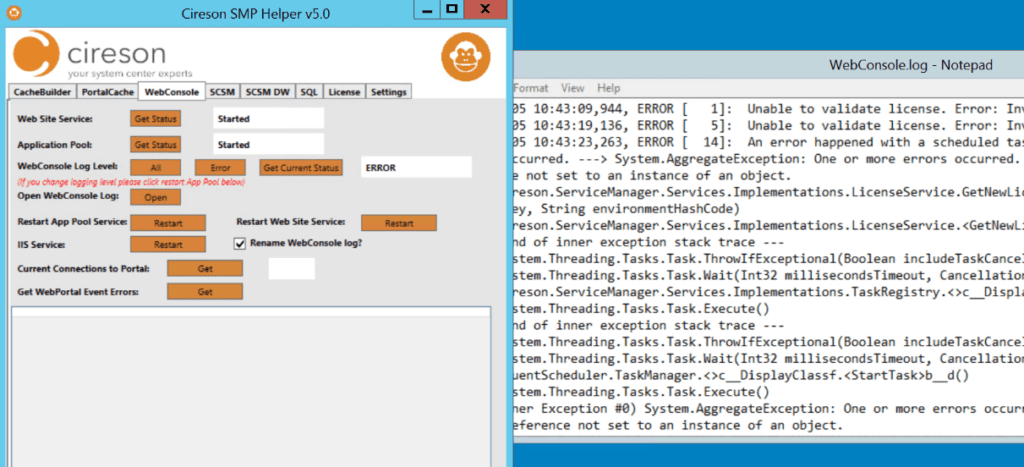Open the SCSM DW tab
The height and width of the screenshot is (467, 1024).
268,92
